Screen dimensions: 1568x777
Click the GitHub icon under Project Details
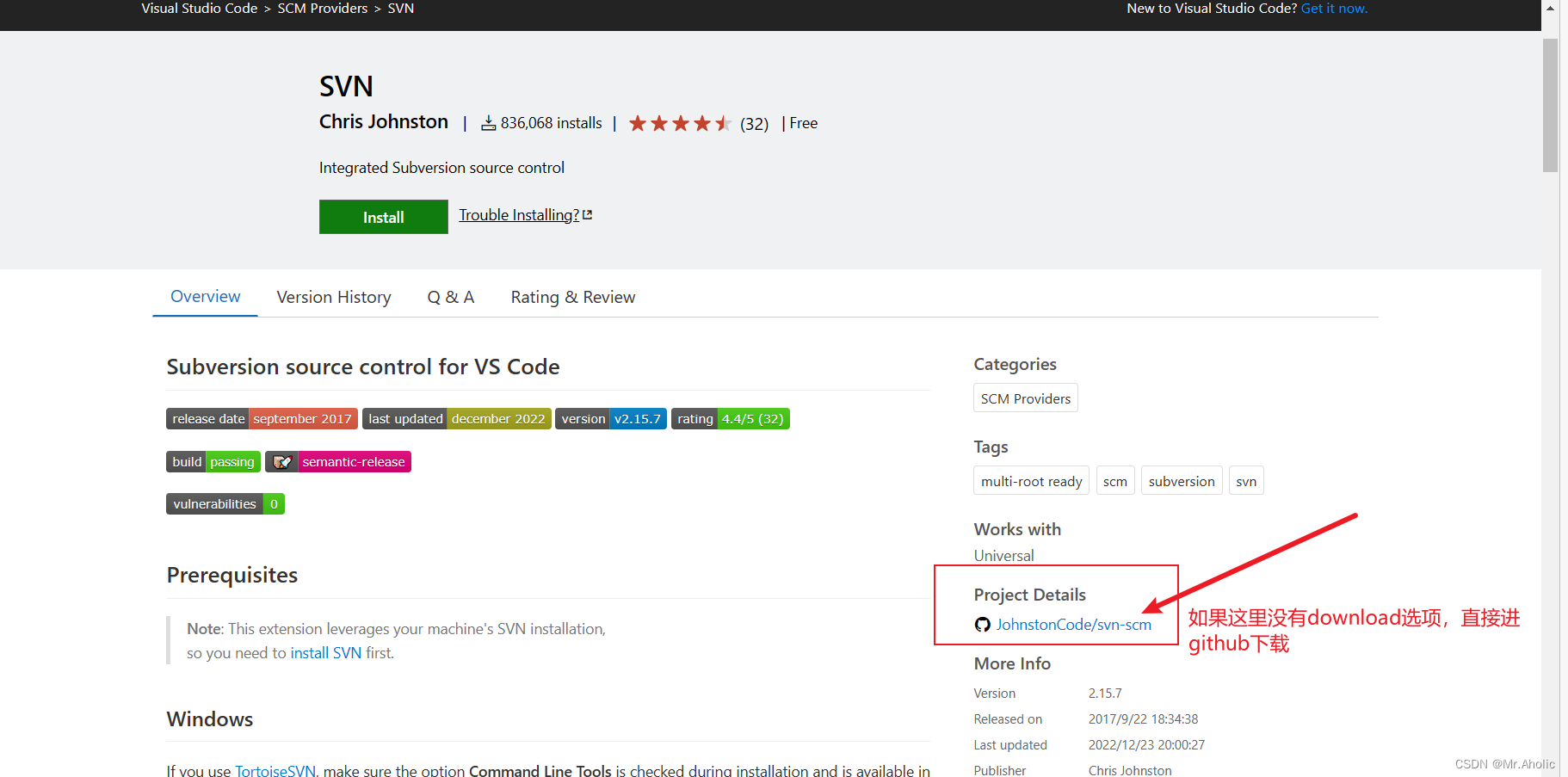pyautogui.click(x=982, y=625)
